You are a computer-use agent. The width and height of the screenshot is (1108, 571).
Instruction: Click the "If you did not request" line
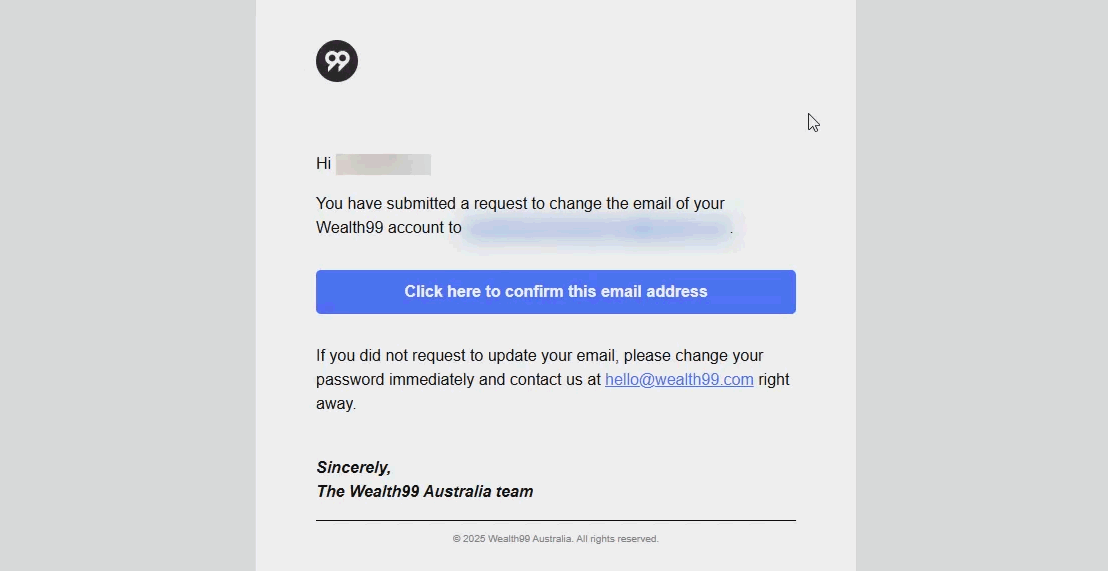[x=539, y=356]
